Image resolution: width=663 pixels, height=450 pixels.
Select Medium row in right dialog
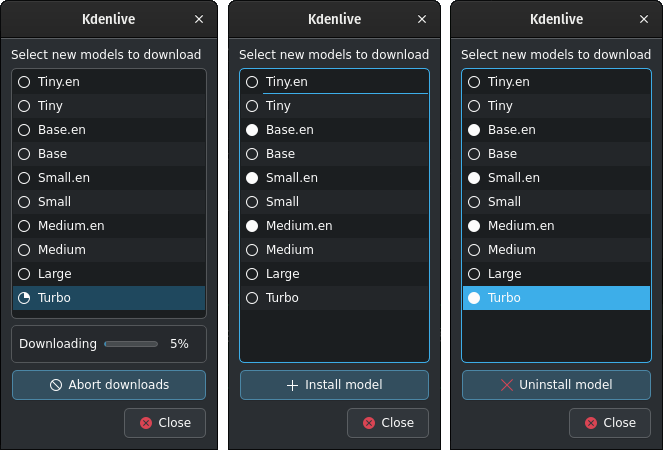tap(556, 250)
